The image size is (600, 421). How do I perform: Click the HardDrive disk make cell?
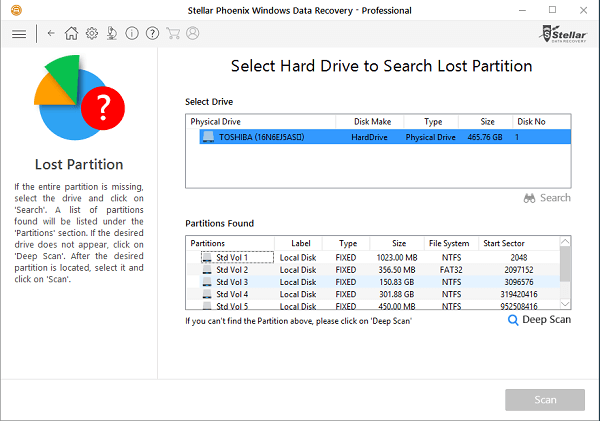pyautogui.click(x=369, y=137)
